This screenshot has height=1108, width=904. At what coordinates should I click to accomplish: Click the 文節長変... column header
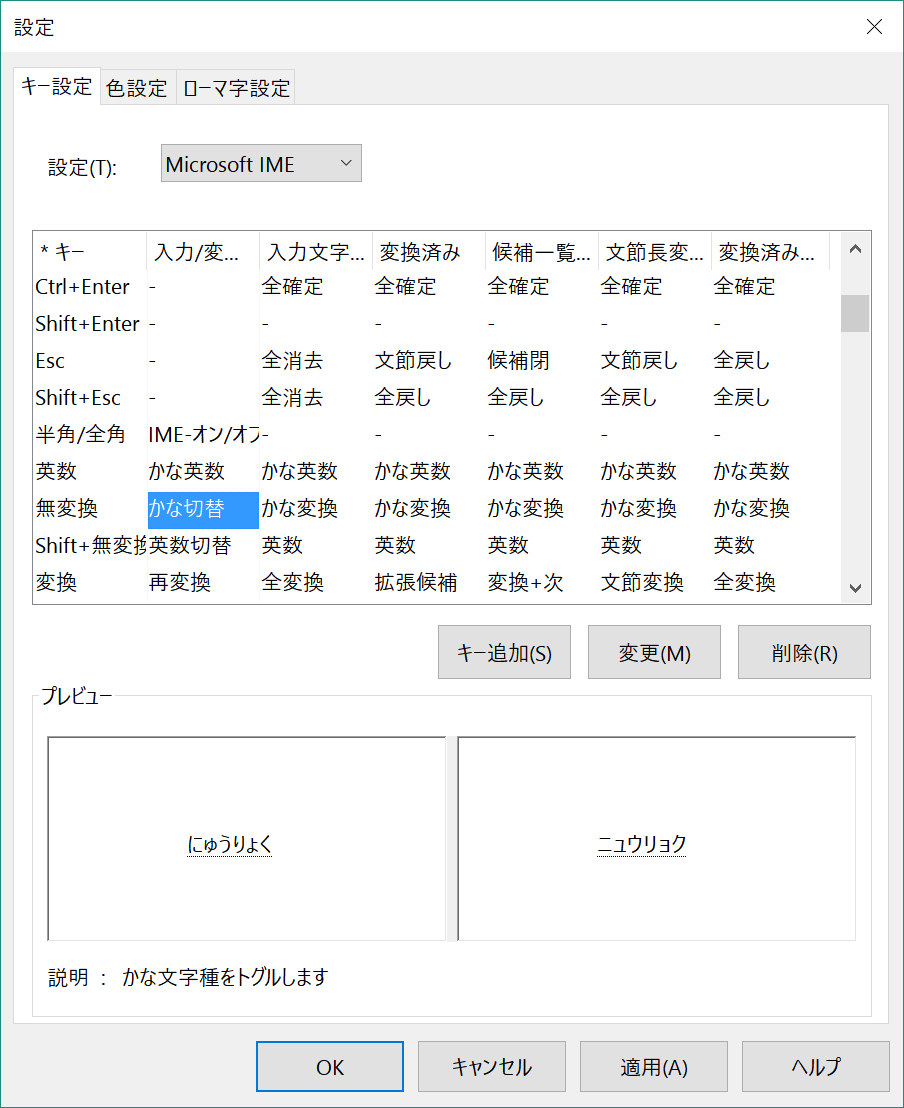tap(655, 251)
